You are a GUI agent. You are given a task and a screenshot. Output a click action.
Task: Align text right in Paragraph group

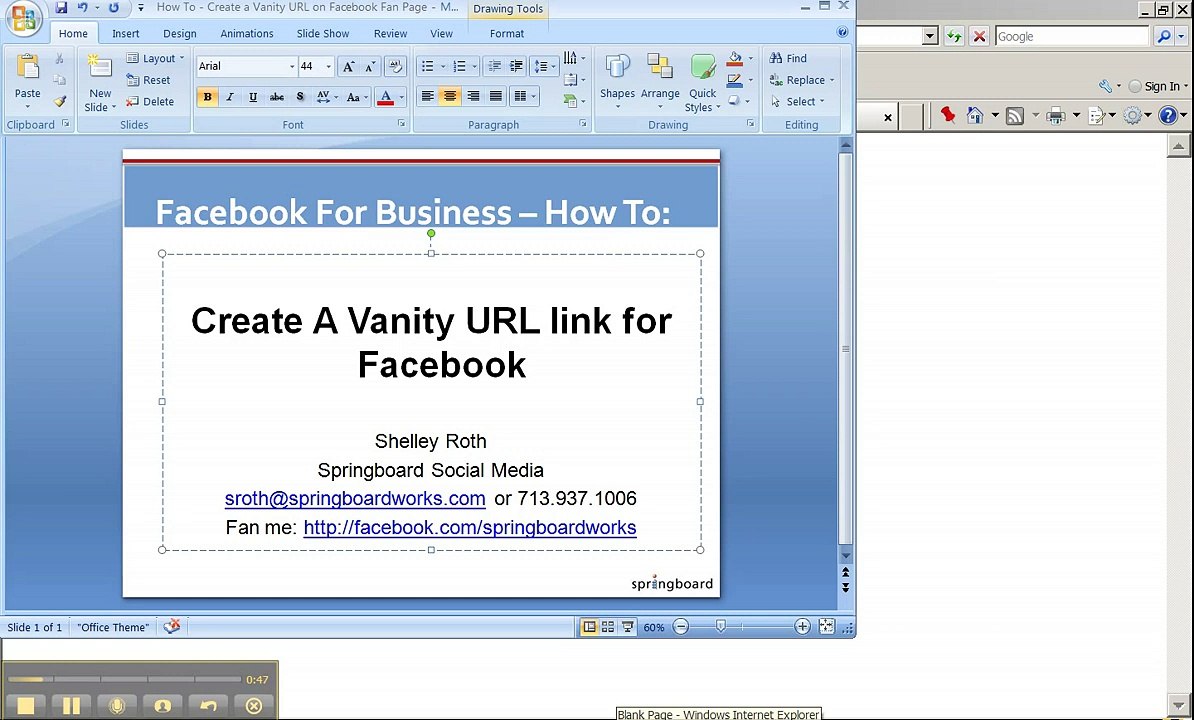(x=473, y=96)
